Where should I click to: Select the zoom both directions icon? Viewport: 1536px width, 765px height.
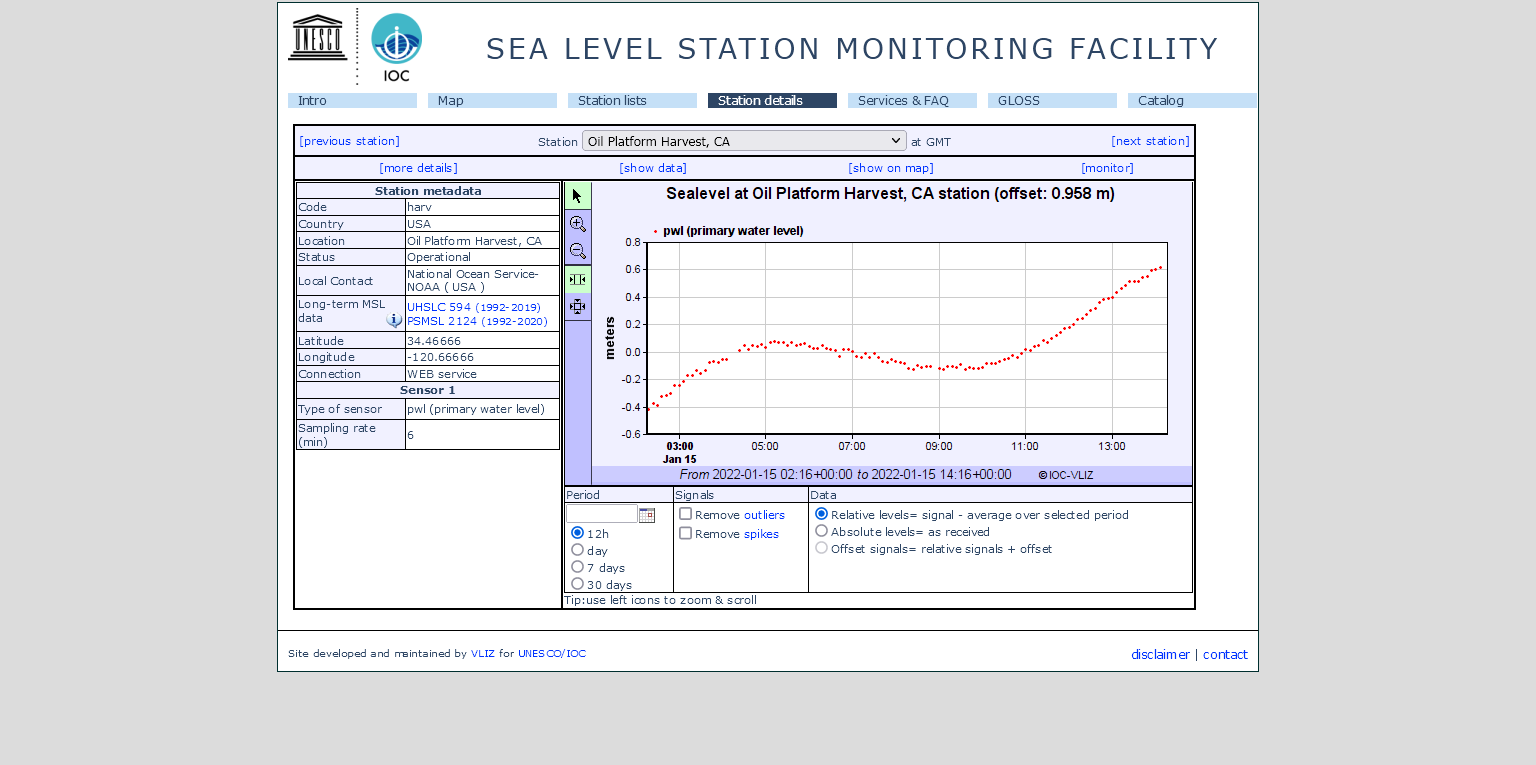pyautogui.click(x=578, y=306)
